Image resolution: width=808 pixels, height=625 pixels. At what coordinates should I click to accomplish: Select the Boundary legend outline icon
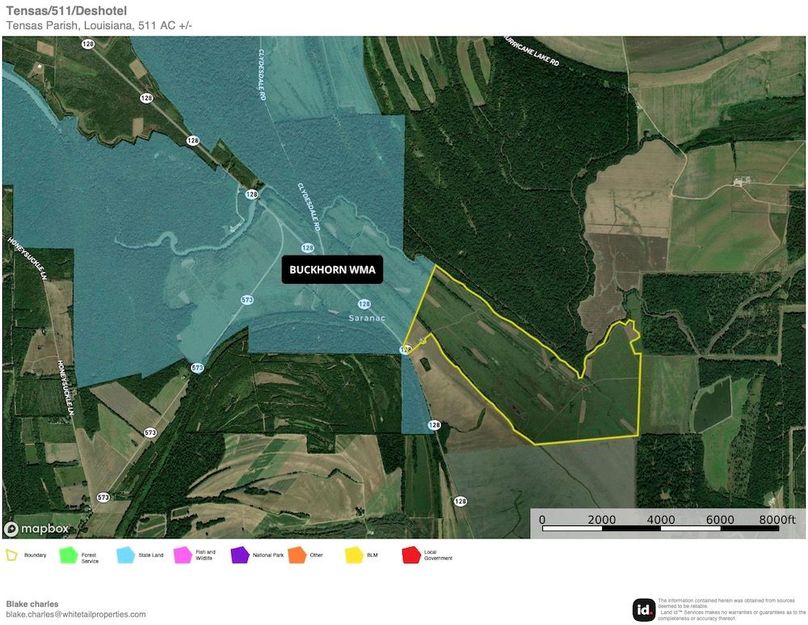coord(13,554)
